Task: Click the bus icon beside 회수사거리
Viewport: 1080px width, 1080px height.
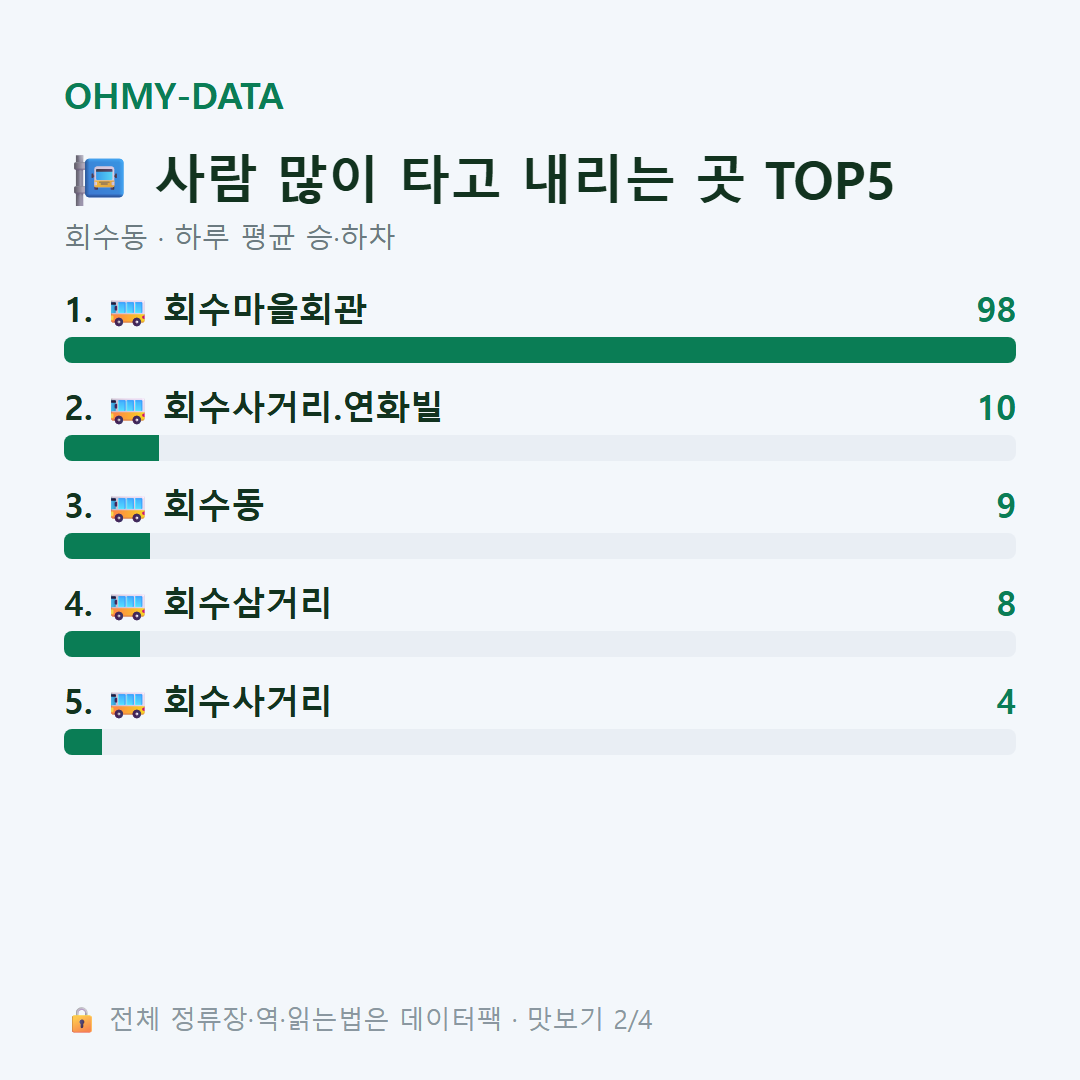Action: click(x=128, y=703)
